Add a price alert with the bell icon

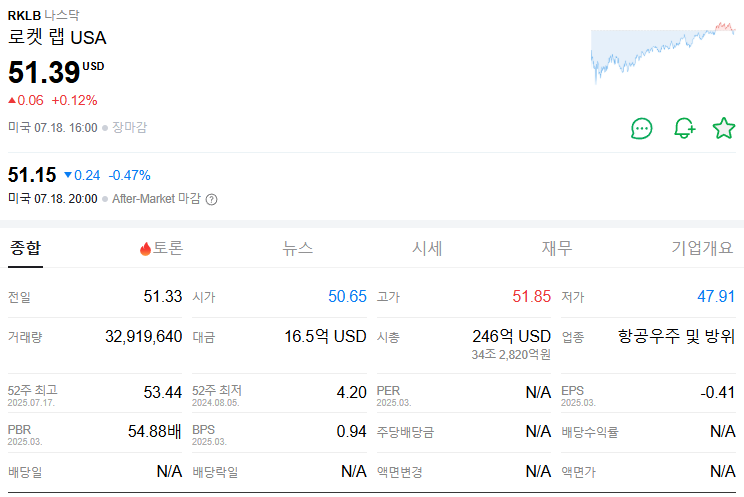click(684, 128)
